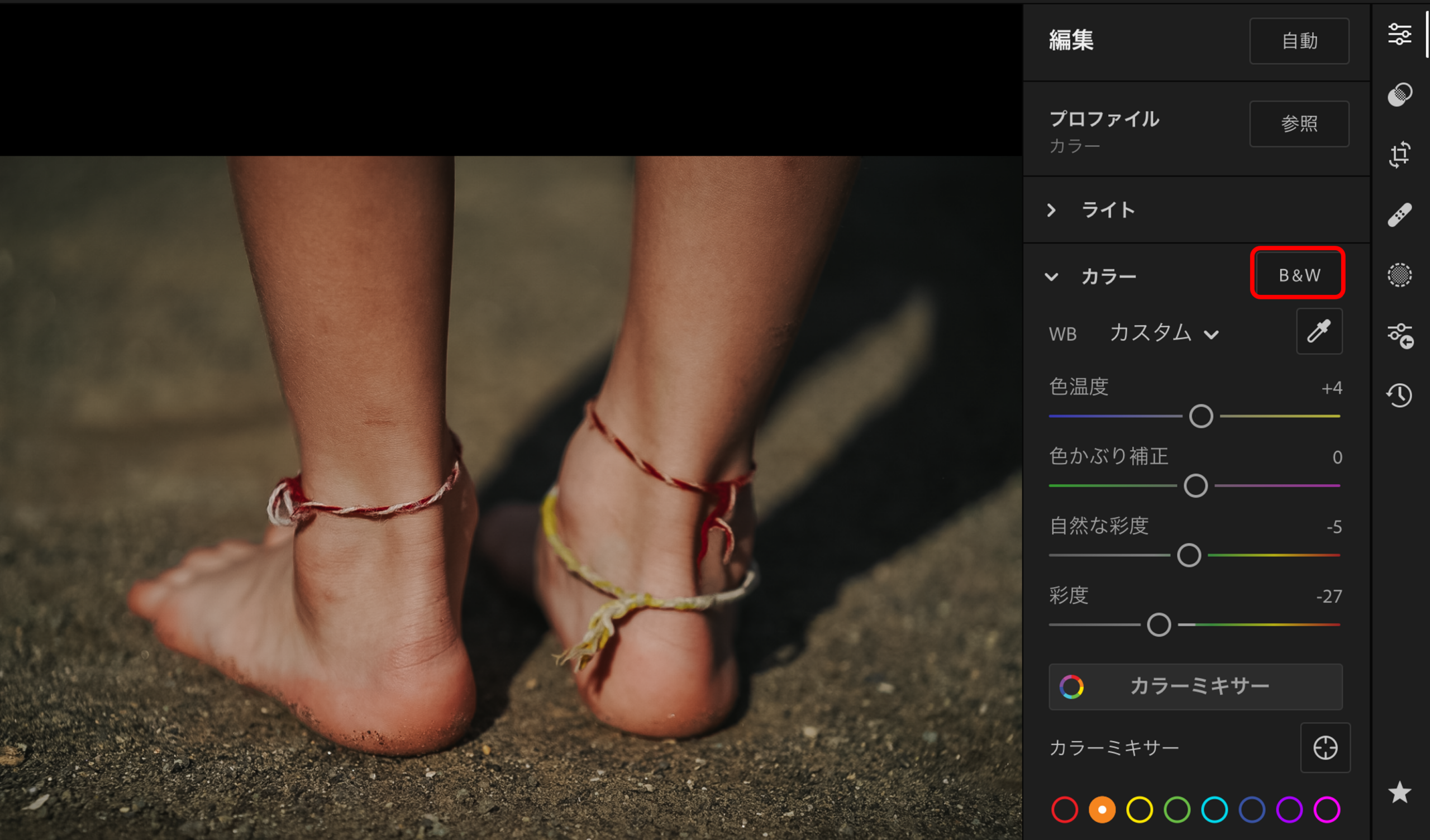1430x840 pixels.
Task: Pick the white balance eyedropper tool
Action: point(1319,331)
